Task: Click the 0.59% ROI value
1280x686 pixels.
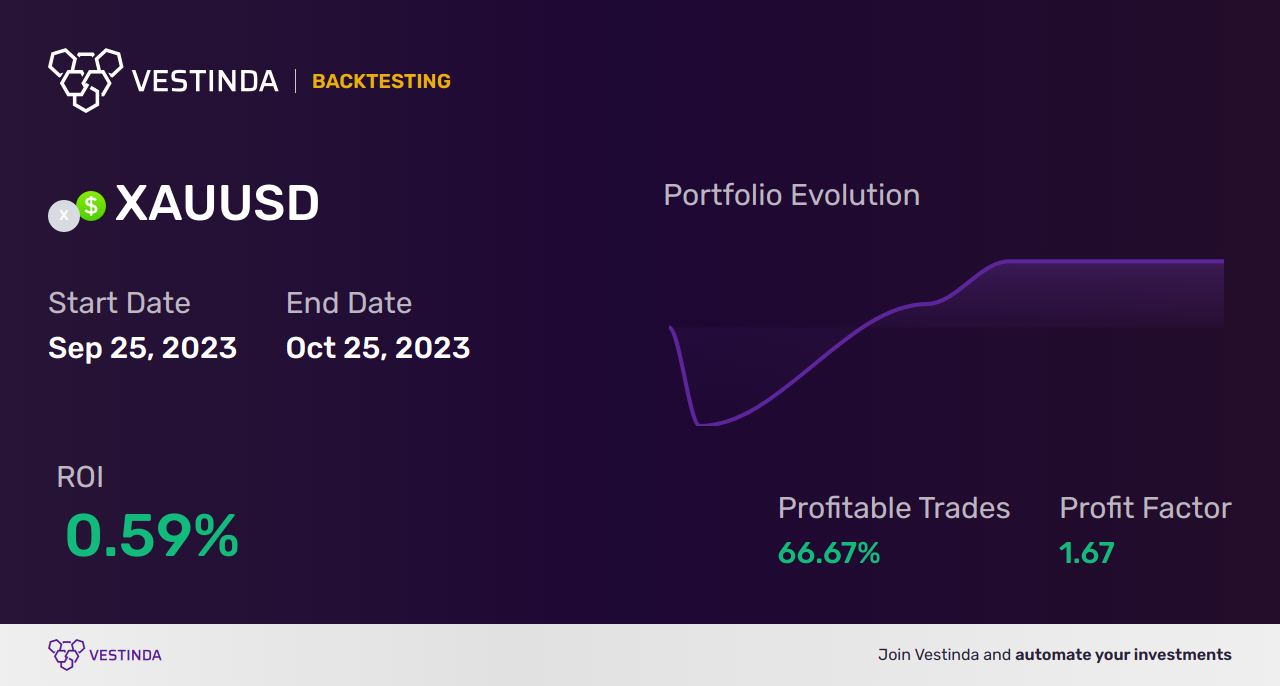Action: coord(152,535)
